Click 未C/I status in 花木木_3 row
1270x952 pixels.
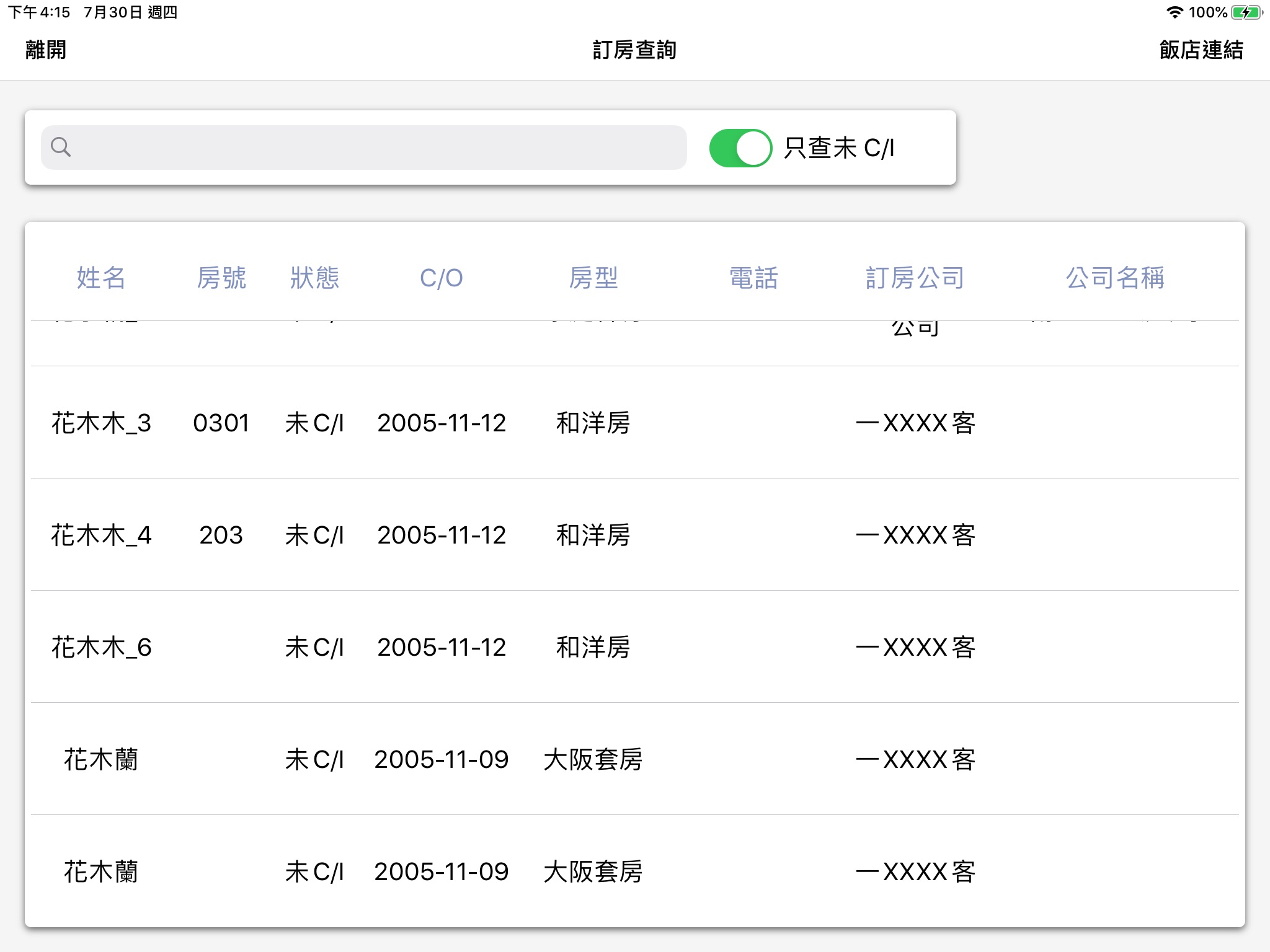314,423
